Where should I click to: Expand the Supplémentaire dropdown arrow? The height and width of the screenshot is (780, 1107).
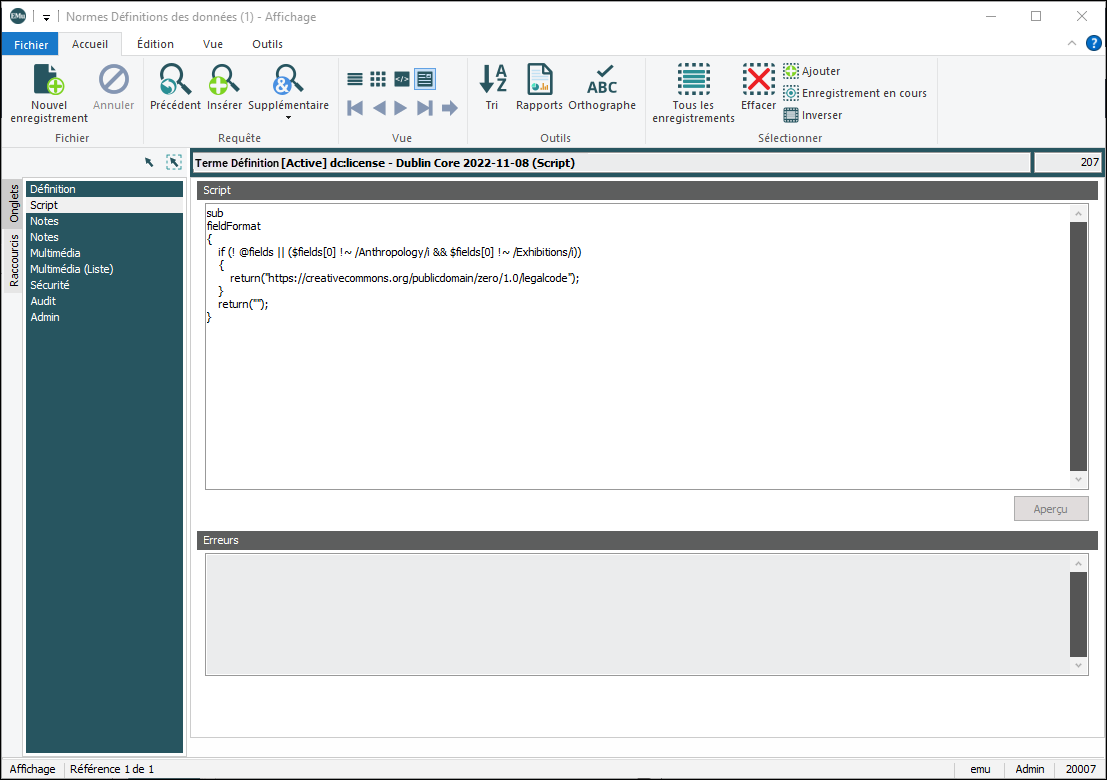pos(288,118)
